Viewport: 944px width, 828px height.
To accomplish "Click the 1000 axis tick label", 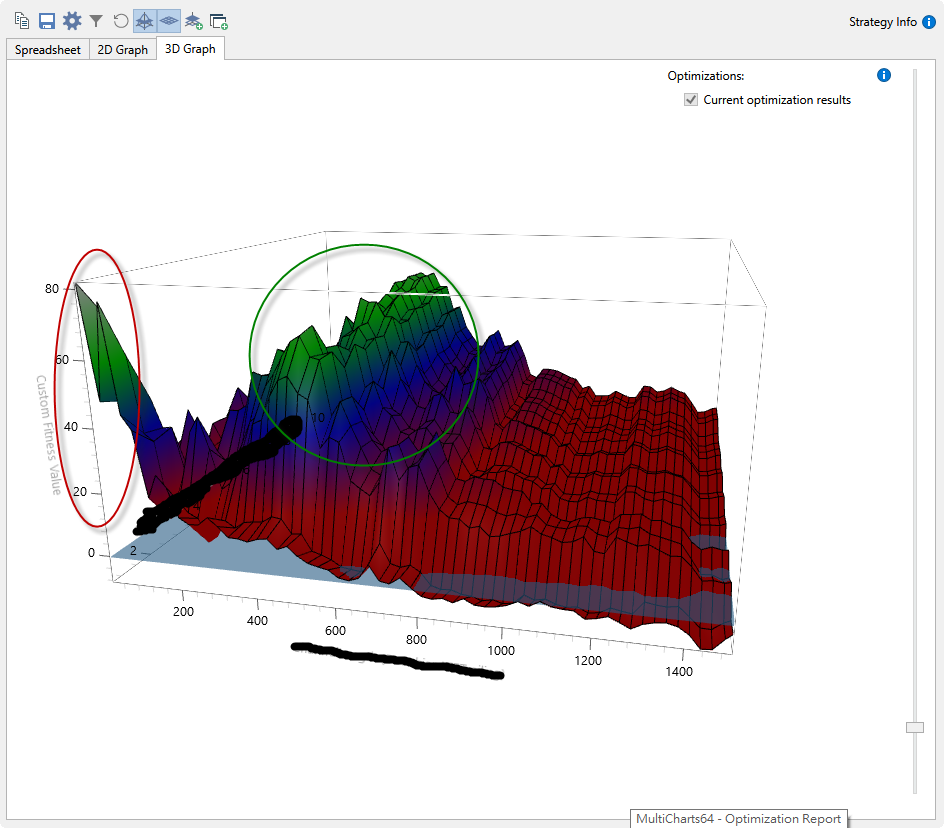I will pos(501,650).
